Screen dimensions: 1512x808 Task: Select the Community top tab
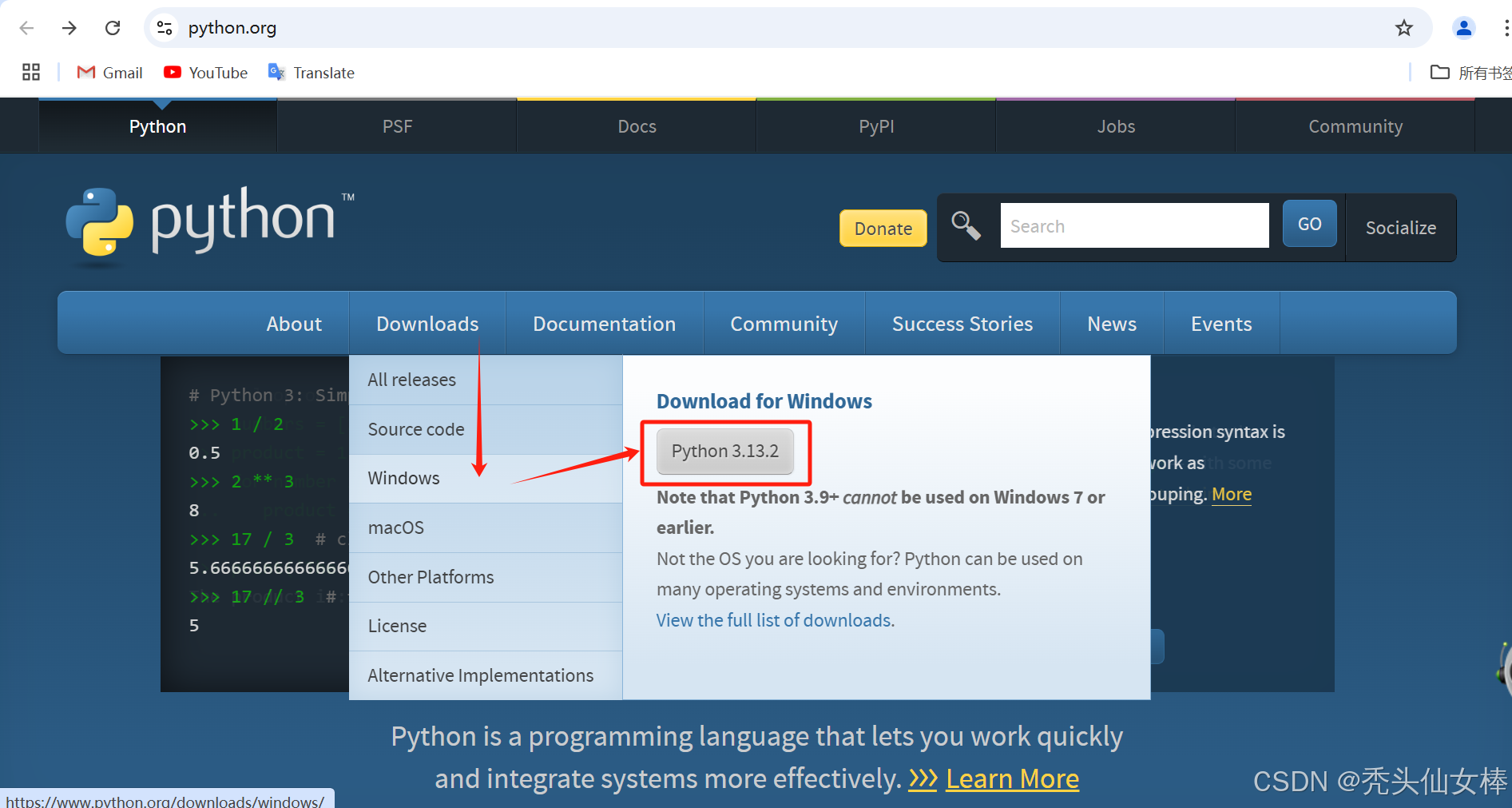coord(1355,126)
